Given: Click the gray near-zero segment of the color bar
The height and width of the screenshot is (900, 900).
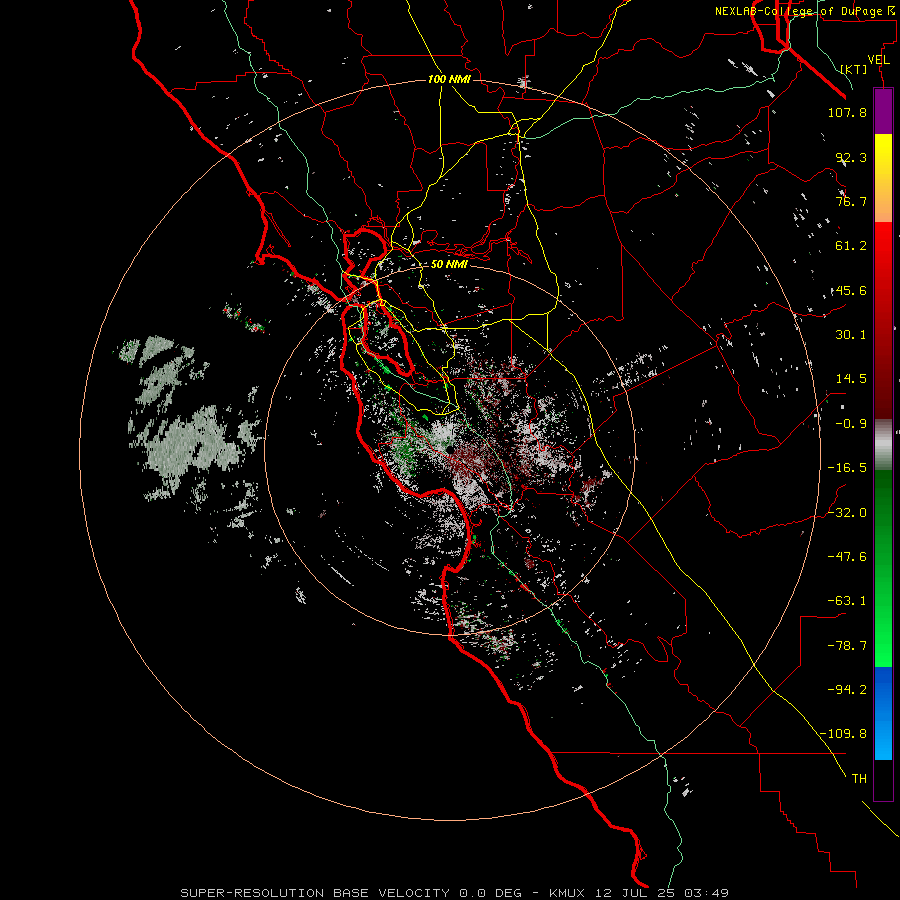Looking at the screenshot, I should point(883,443).
